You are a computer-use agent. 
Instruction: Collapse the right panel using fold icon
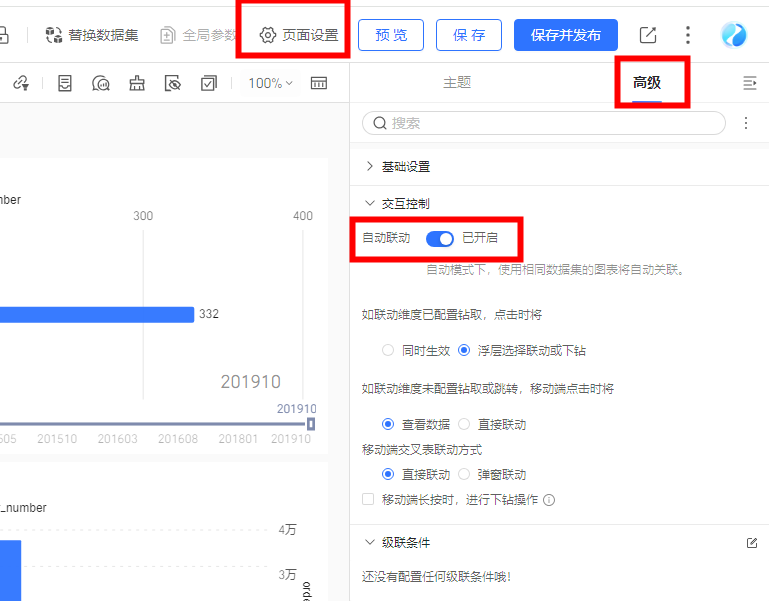pyautogui.click(x=749, y=83)
